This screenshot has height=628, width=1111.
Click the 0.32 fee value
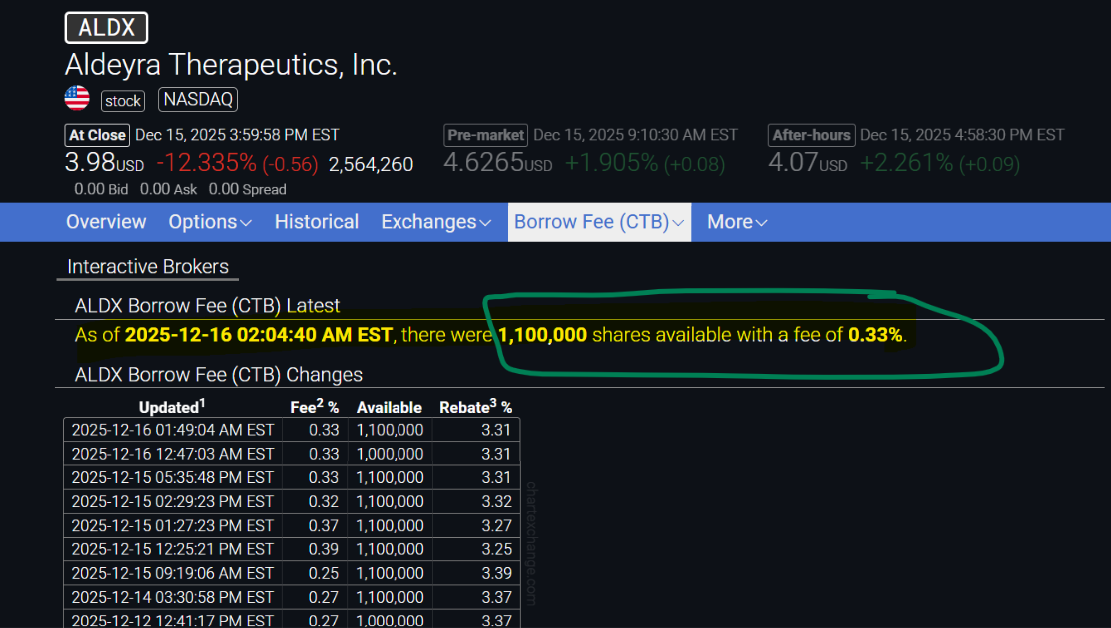[x=324, y=502]
